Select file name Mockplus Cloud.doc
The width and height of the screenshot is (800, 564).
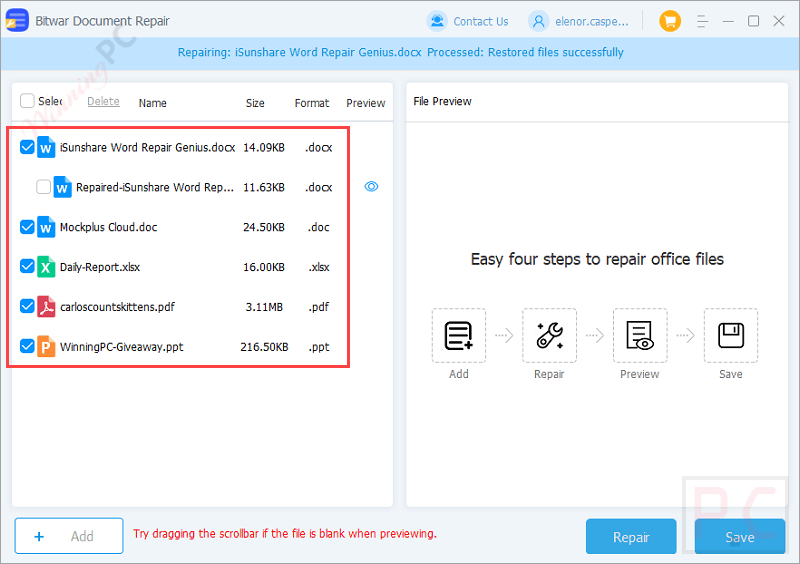pyautogui.click(x=109, y=227)
